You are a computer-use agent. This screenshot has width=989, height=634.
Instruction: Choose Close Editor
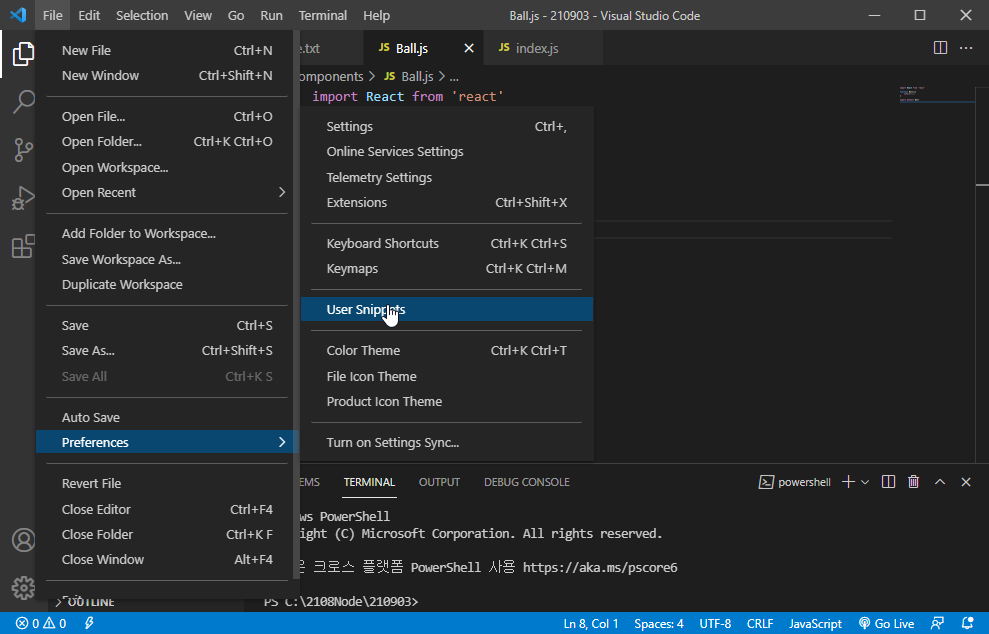167,509
